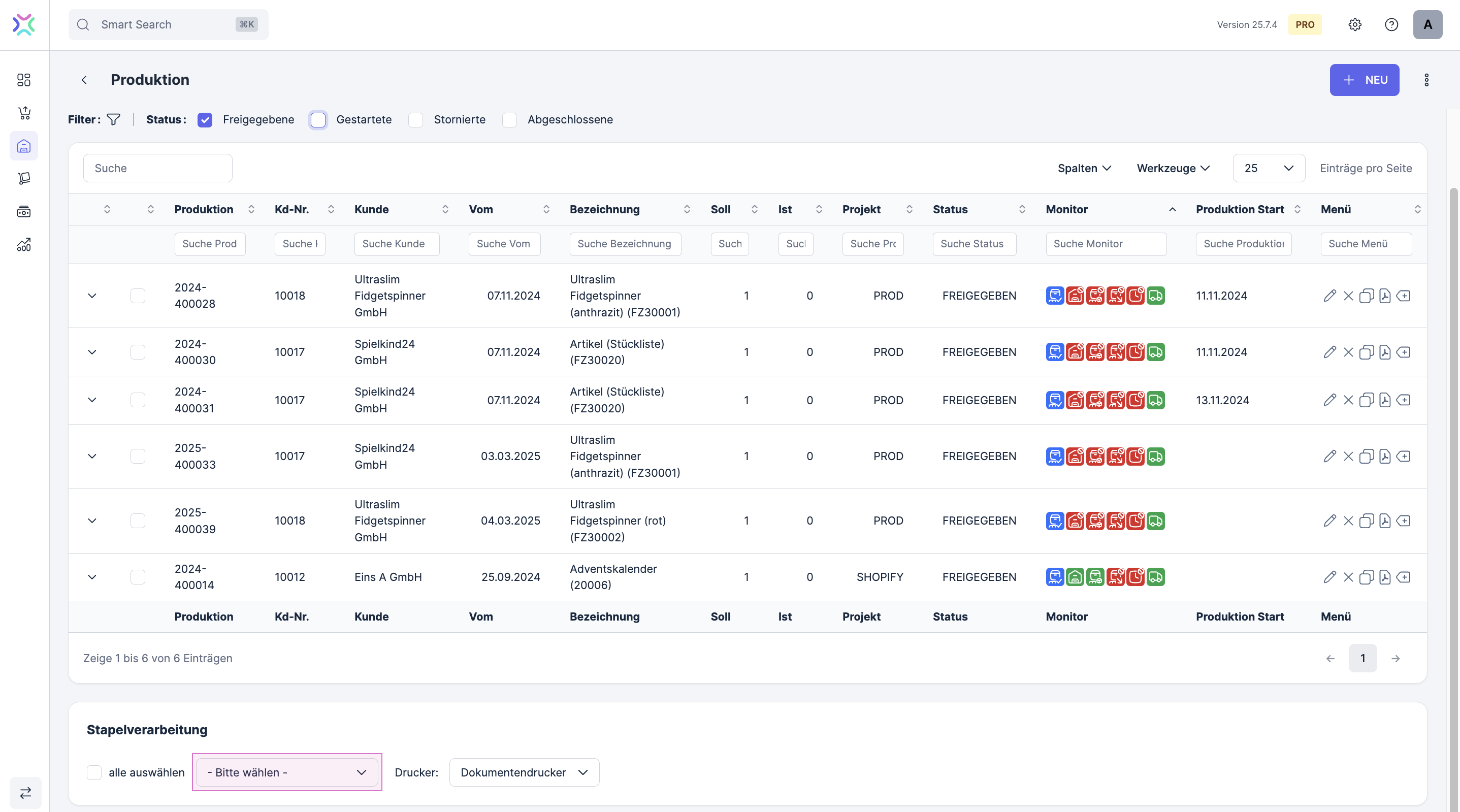The height and width of the screenshot is (812, 1460).
Task: Open the Spalten menu
Action: coord(1084,168)
